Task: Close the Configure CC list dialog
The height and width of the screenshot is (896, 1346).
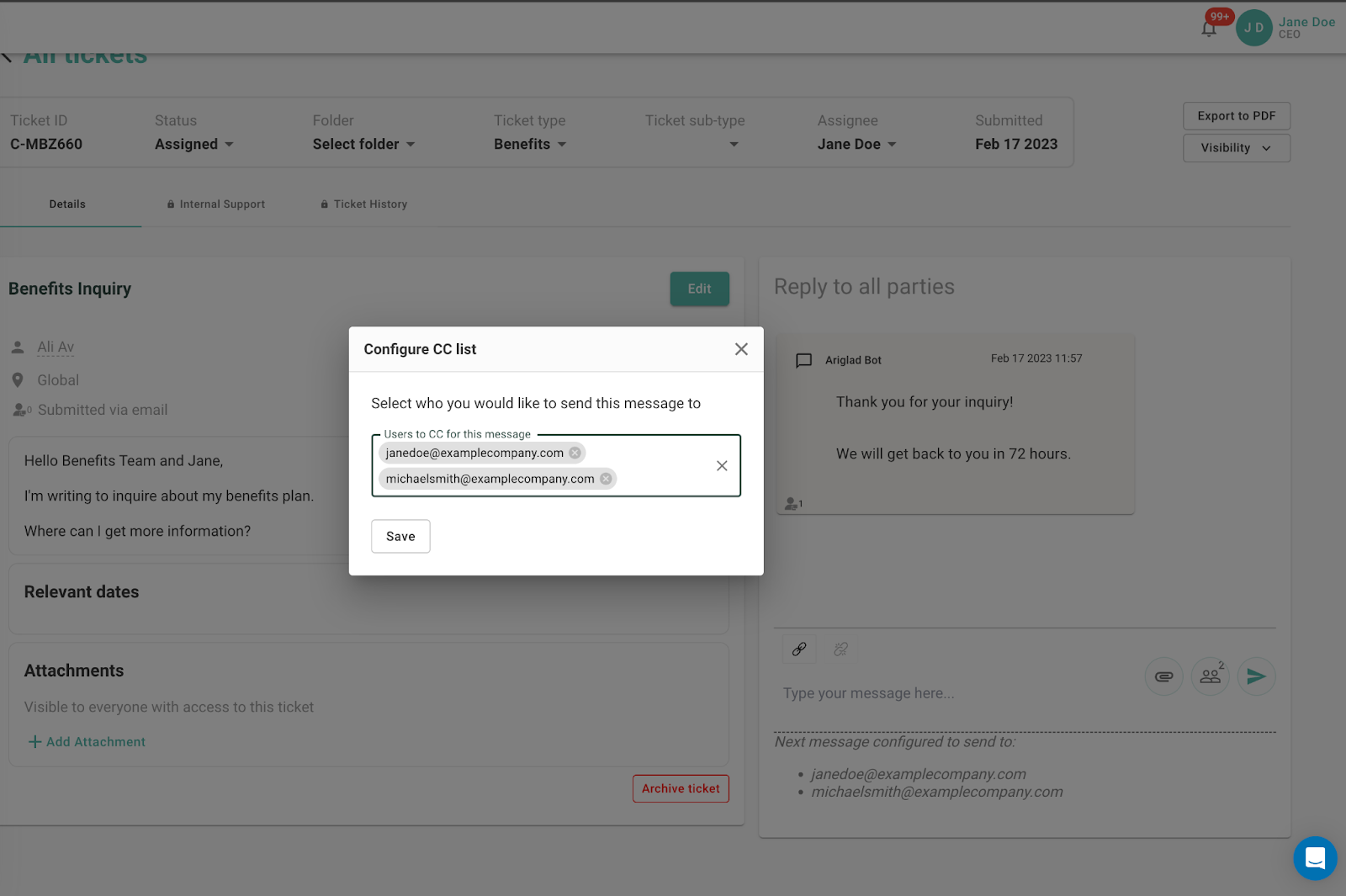Action: point(741,349)
